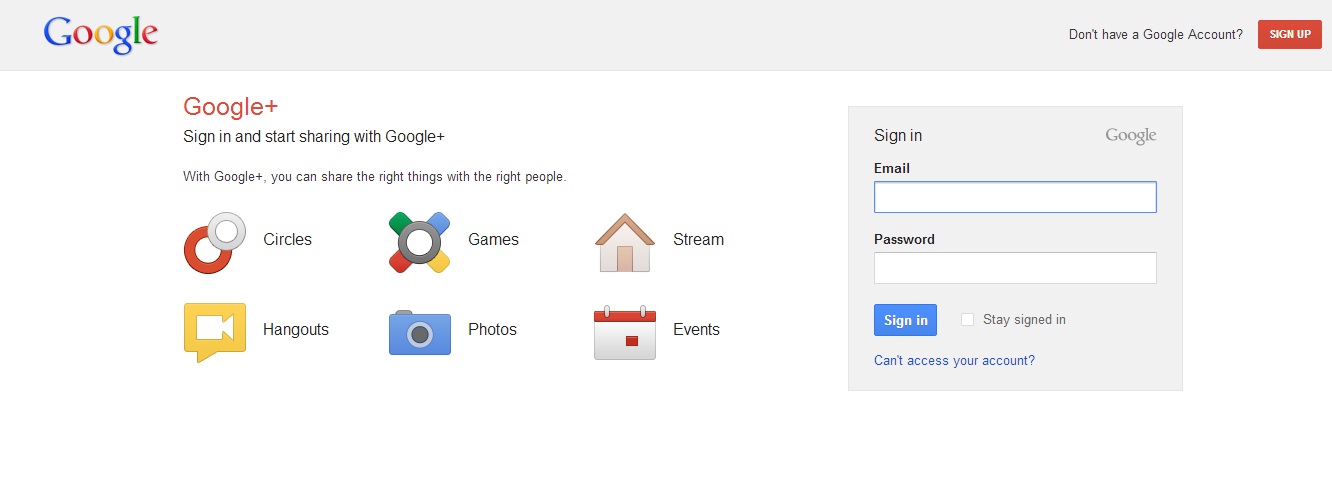Open the Events calendar icon

[x=625, y=332]
